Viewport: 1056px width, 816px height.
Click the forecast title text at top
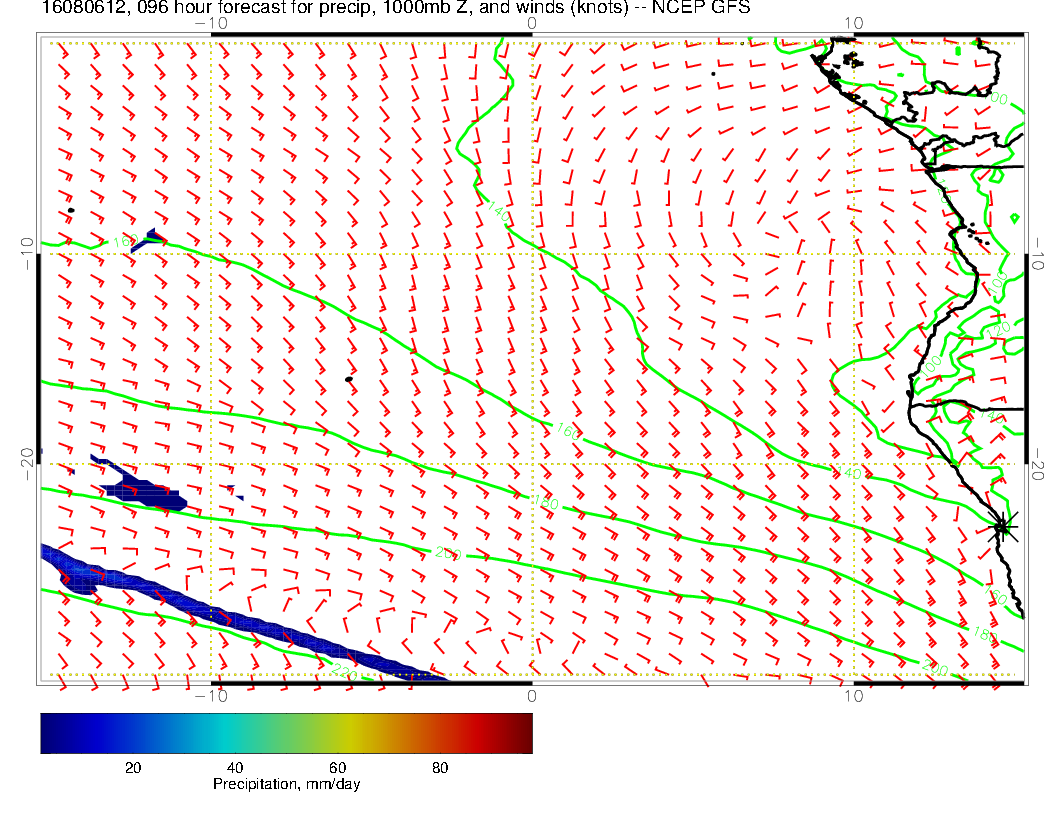click(396, 7)
